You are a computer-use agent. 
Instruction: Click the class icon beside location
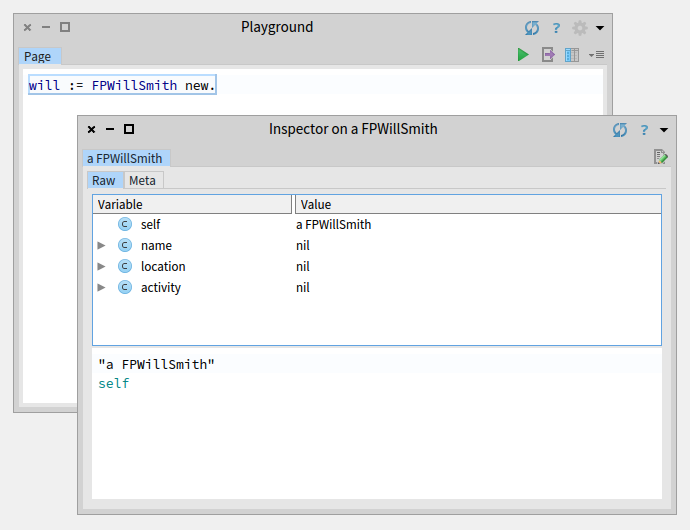point(125,266)
